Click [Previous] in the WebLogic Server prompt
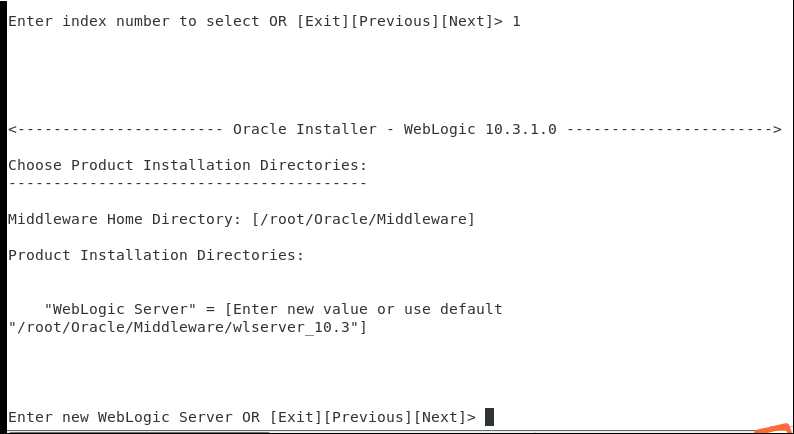 pos(368,417)
